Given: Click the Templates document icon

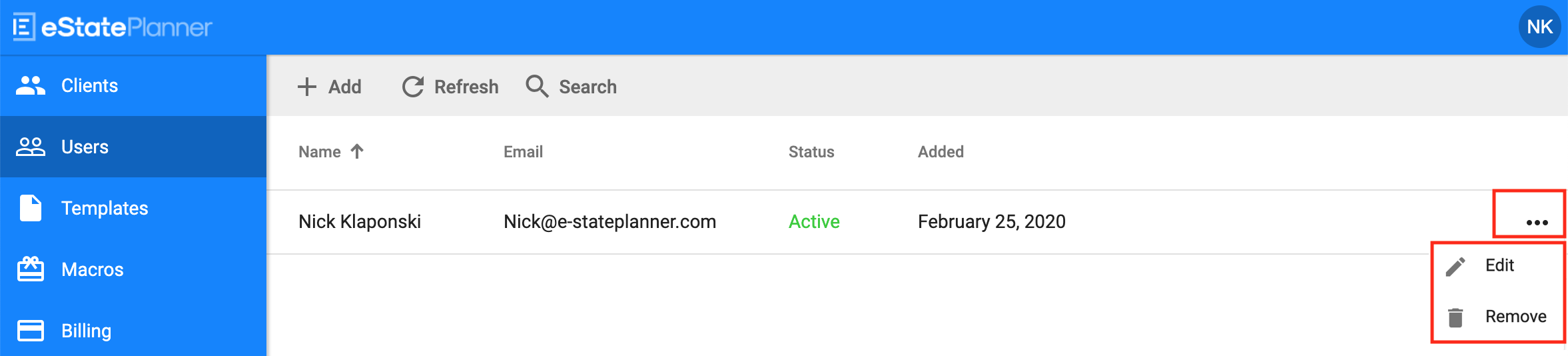Looking at the screenshot, I should (31, 208).
